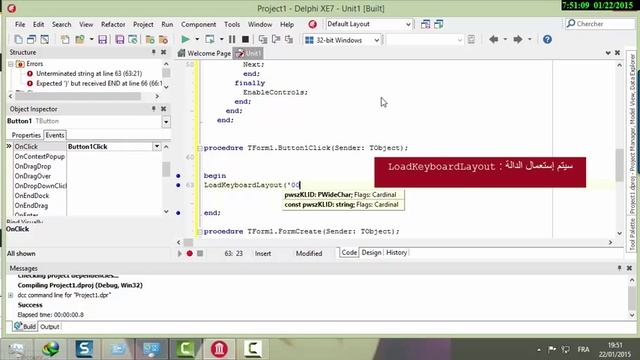Open the Refactor menu
This screenshot has width=640, height=360.
(113, 24)
